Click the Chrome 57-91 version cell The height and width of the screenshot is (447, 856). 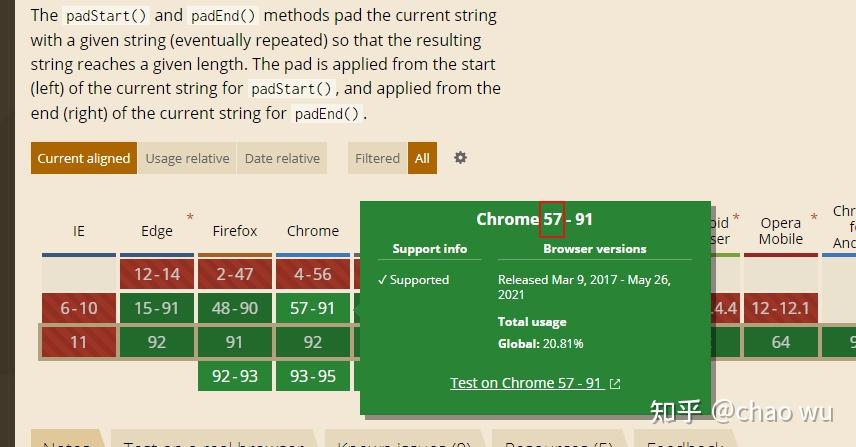click(x=313, y=308)
